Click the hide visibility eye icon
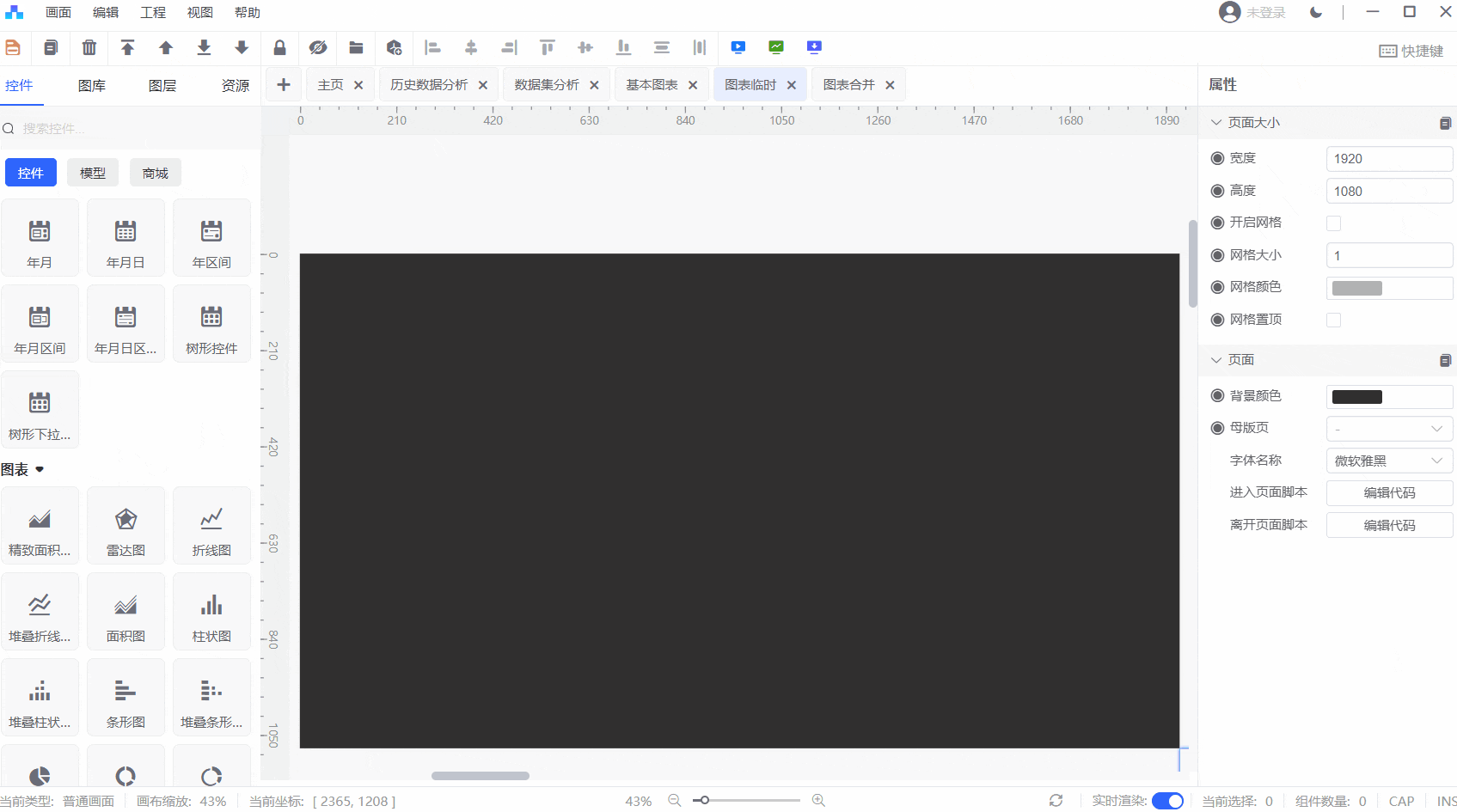 [x=318, y=48]
